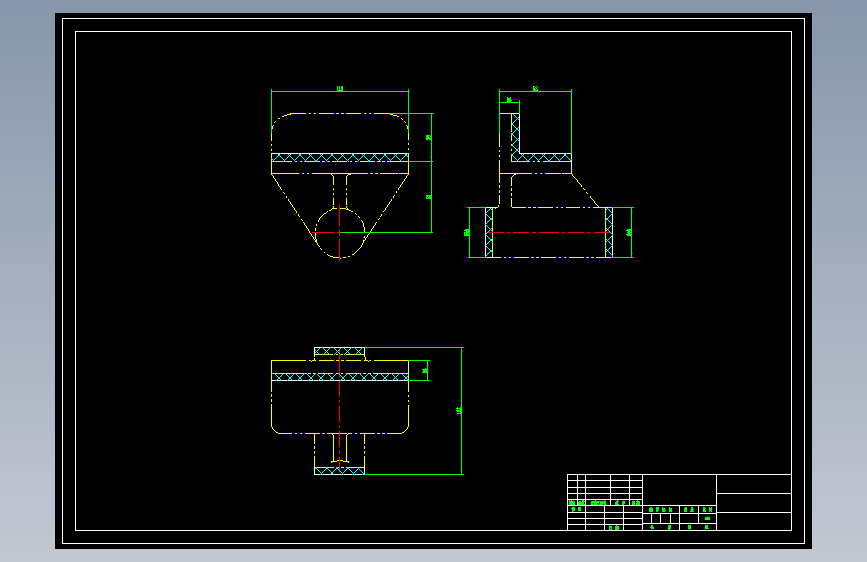This screenshot has width=867, height=562.
Task: Select the overall width dimension above side view
Action: pyautogui.click(x=535, y=89)
